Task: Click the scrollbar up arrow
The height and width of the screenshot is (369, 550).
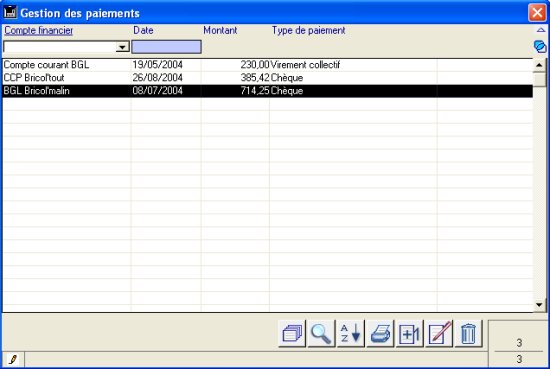Action: 539,65
